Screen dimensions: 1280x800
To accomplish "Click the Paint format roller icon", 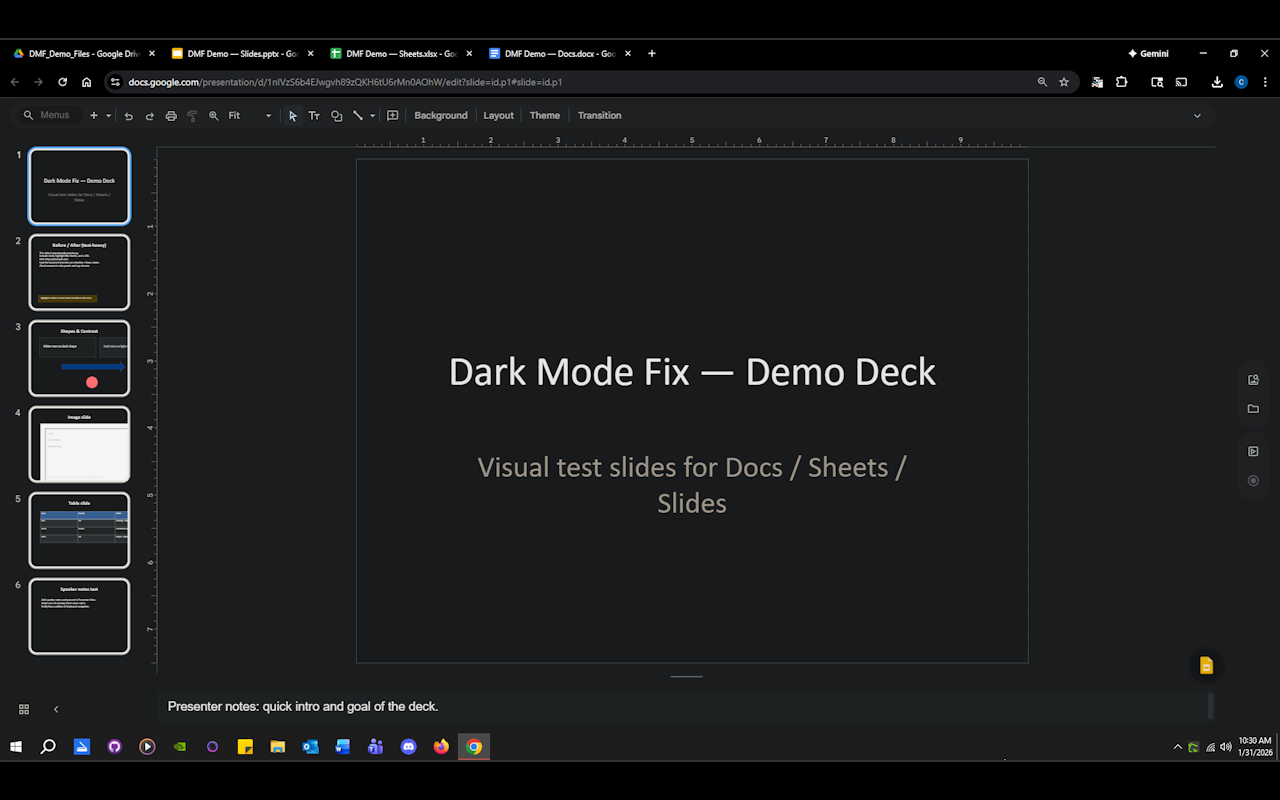I will click(x=192, y=116).
